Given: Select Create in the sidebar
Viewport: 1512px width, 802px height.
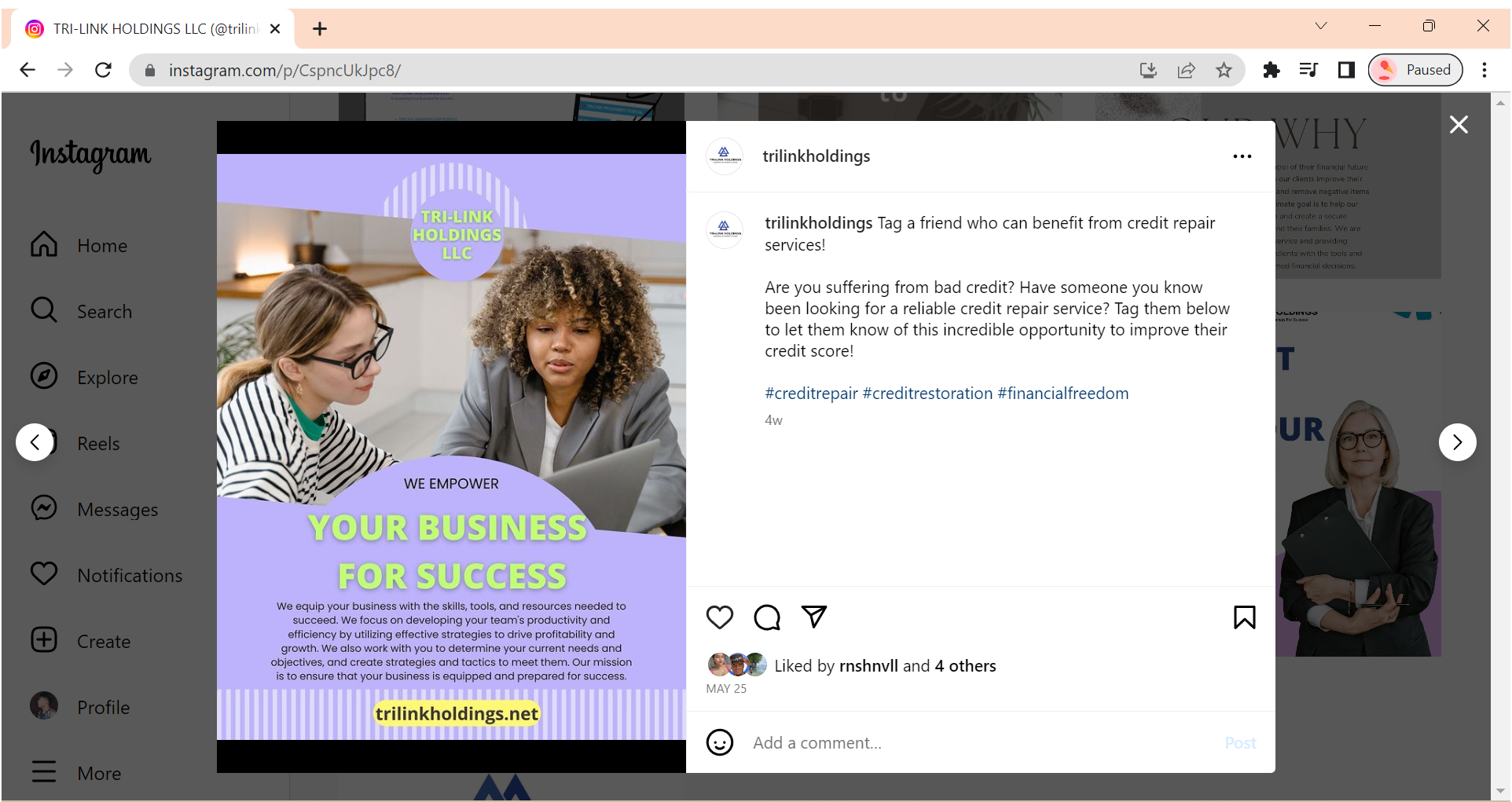Looking at the screenshot, I should [80, 642].
